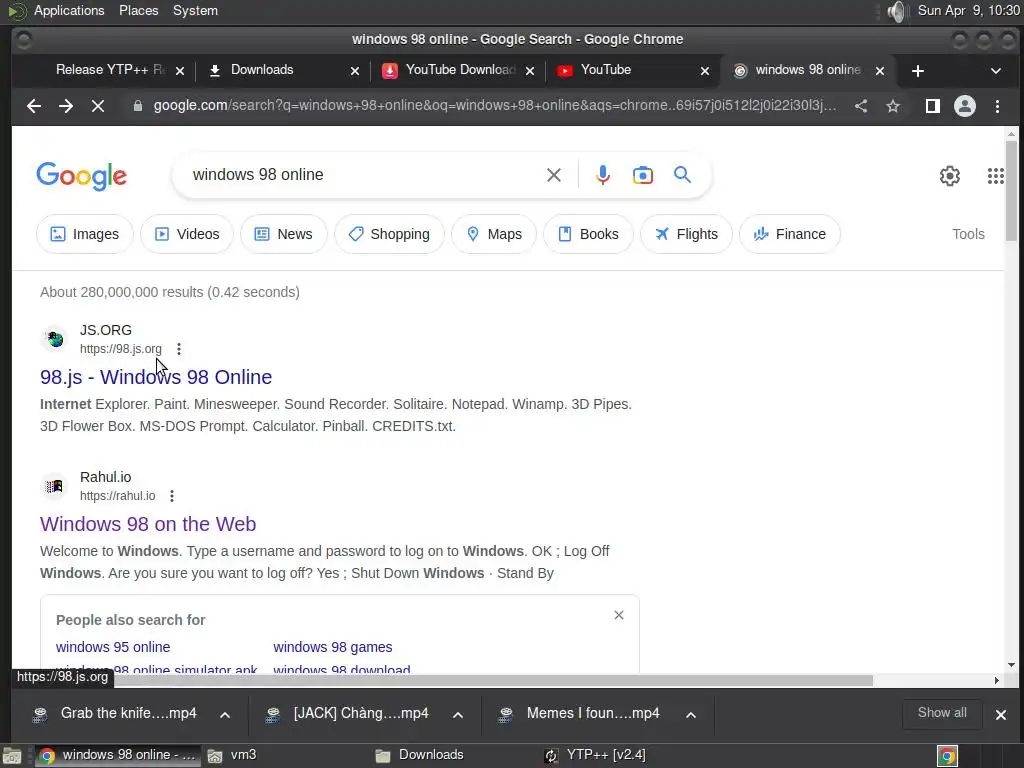Show the desktop from bottom panel
The height and width of the screenshot is (768, 1024).
[x=12, y=756]
